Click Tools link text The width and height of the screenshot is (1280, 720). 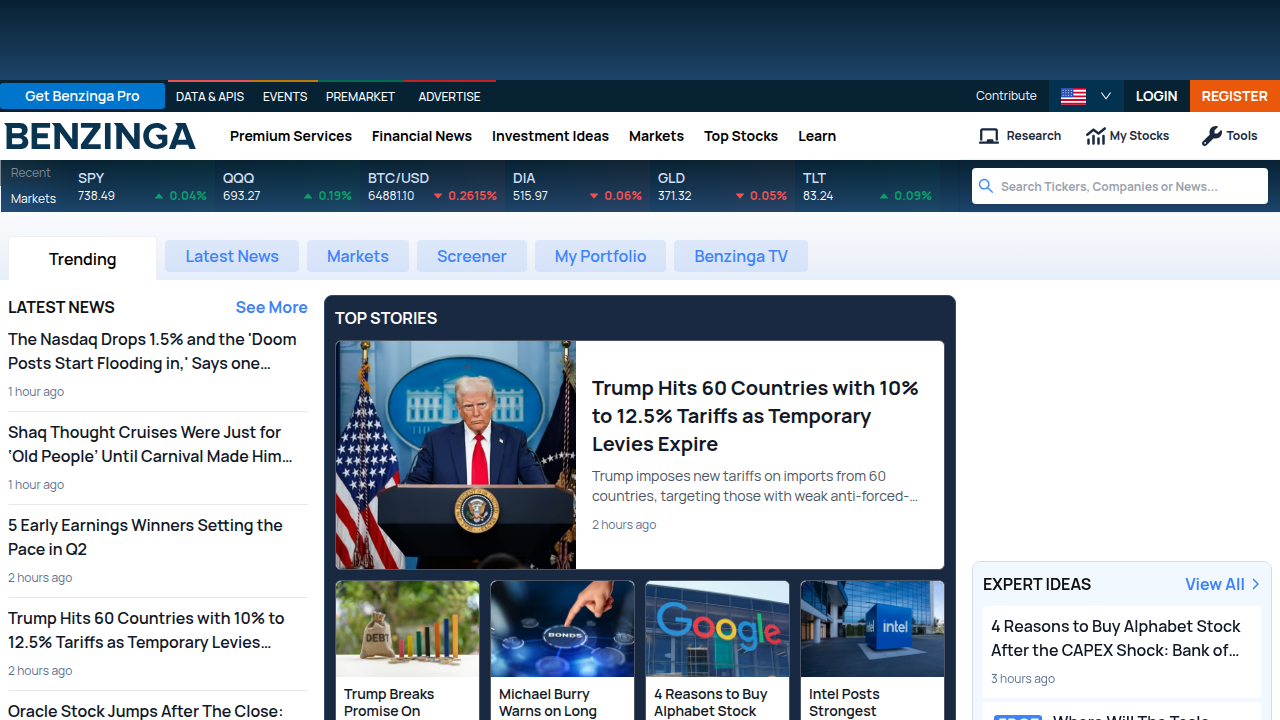[1242, 136]
